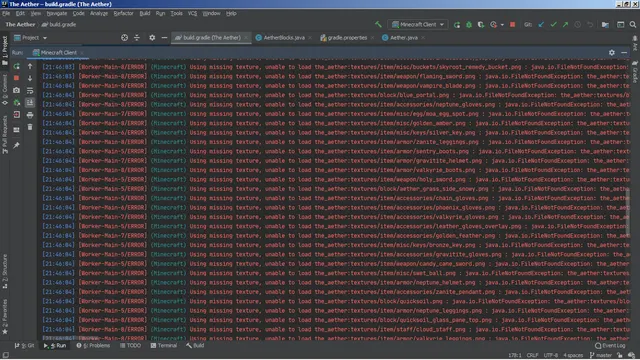Image resolution: width=640 pixels, height=360 pixels.
Task: Toggle Scroll to End in console
Action: click(30, 103)
